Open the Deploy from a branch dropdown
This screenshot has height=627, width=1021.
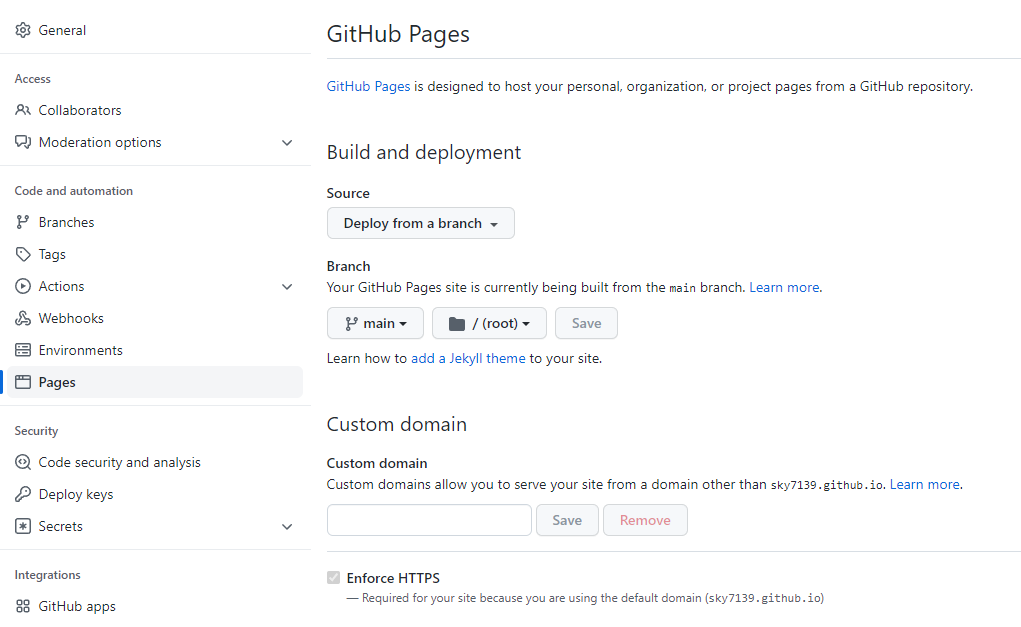click(x=421, y=223)
